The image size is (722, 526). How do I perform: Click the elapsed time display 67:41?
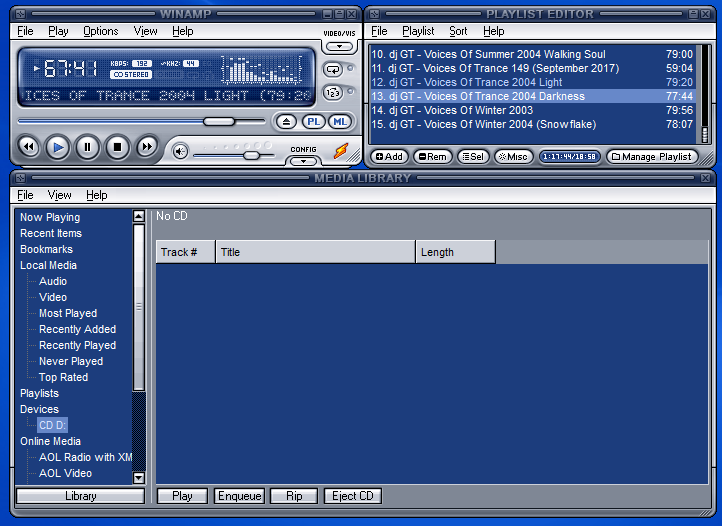pyautogui.click(x=70, y=69)
